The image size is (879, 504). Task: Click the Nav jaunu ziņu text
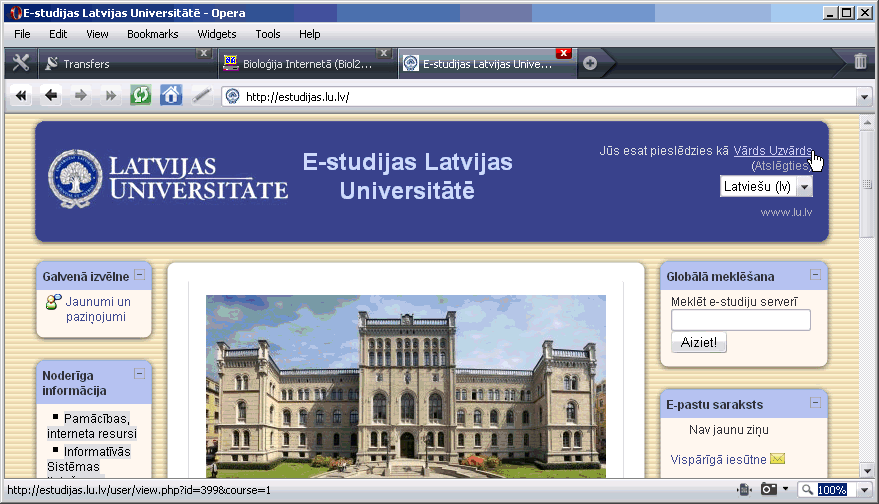coord(729,430)
